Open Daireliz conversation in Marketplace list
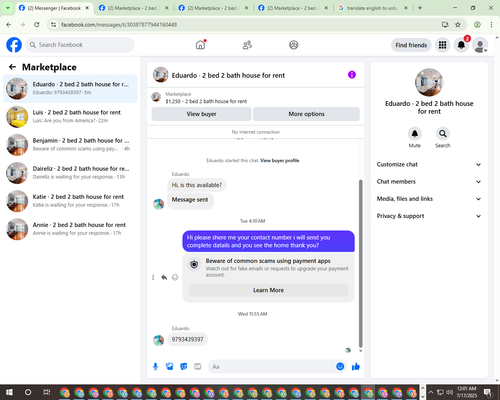The height and width of the screenshot is (400, 500). (70, 173)
